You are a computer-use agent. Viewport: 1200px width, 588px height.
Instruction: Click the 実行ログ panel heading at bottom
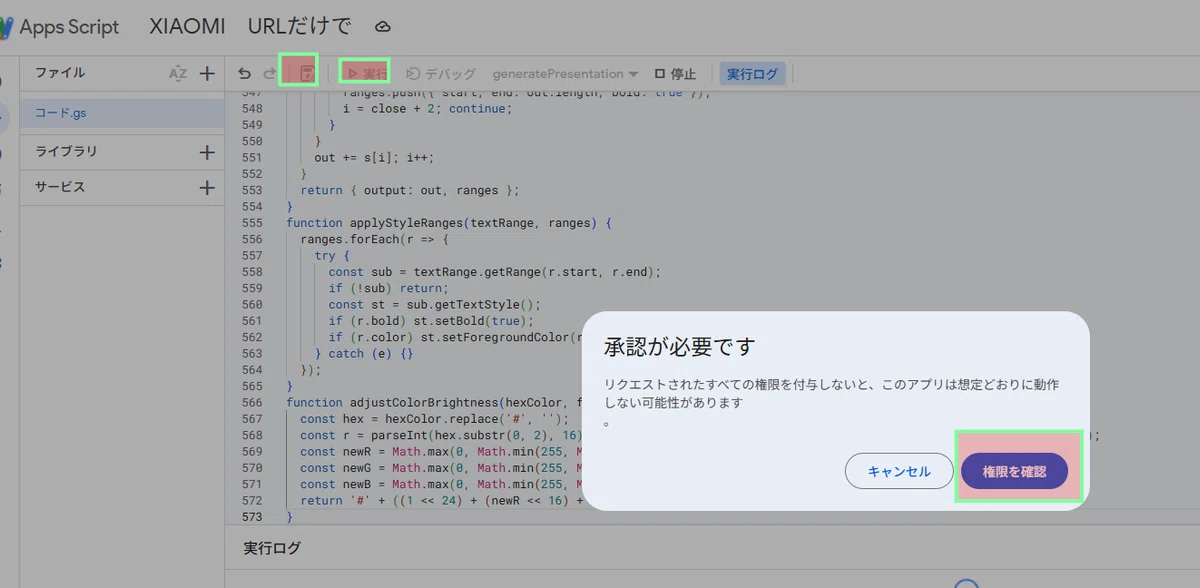(272, 548)
